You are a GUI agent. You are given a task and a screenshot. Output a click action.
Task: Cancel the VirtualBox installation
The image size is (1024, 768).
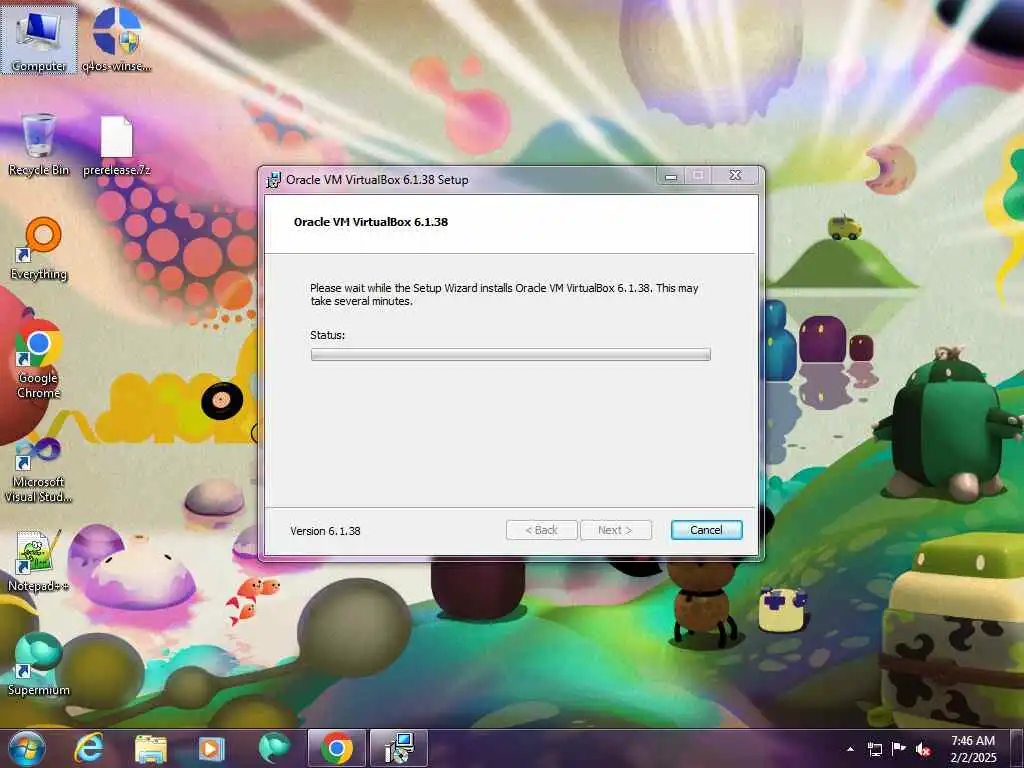coord(707,530)
